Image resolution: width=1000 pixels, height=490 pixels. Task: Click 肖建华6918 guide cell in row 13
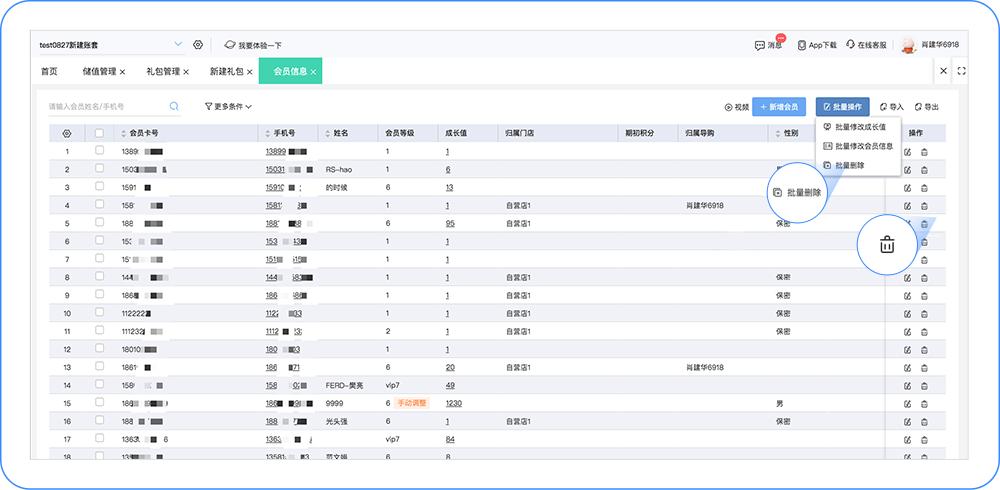pyautogui.click(x=705, y=368)
